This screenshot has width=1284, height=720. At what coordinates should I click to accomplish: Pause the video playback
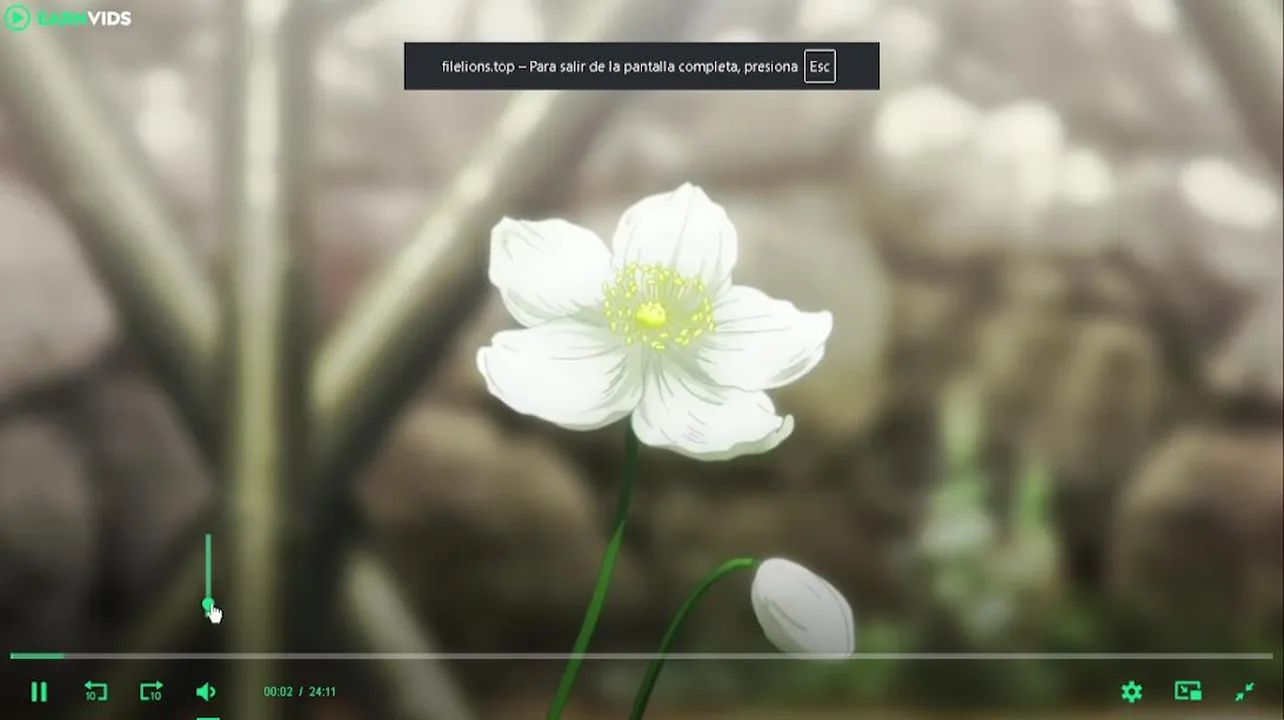click(x=38, y=691)
